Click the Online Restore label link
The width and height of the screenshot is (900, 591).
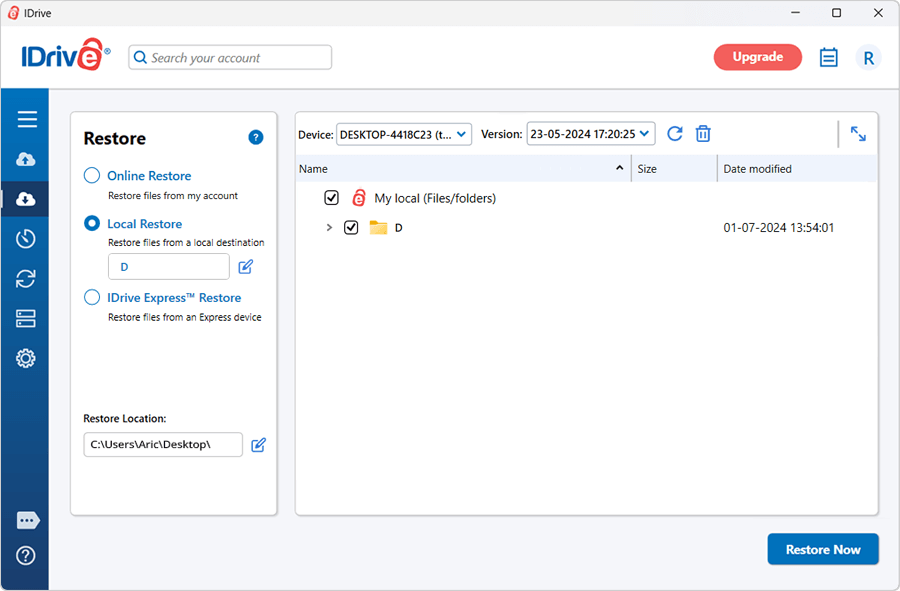(x=149, y=176)
